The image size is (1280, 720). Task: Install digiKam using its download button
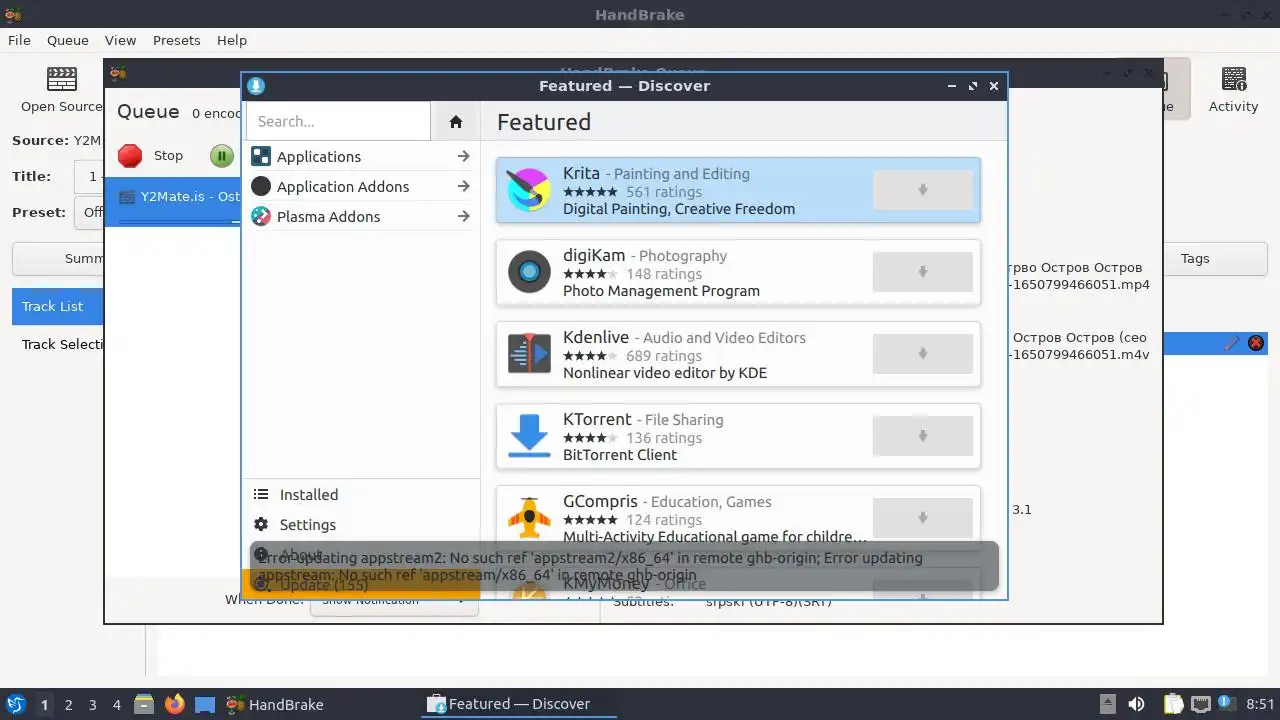[x=922, y=272]
